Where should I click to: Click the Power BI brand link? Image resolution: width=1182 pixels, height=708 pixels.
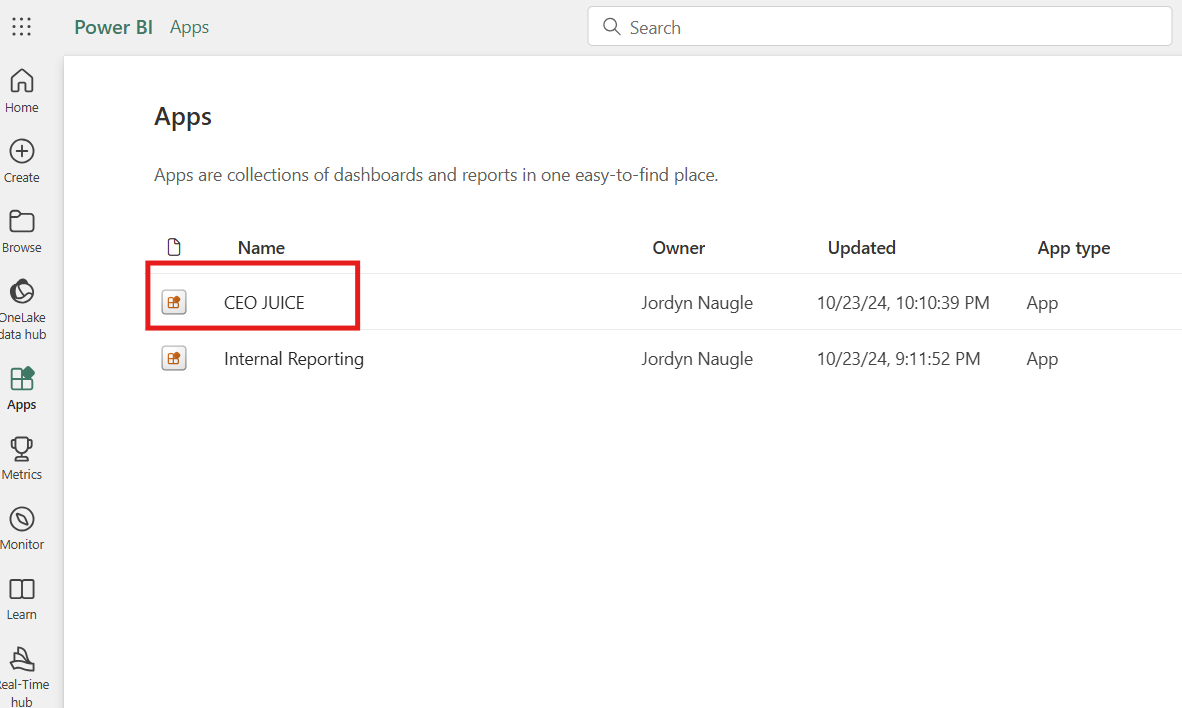[x=114, y=27]
